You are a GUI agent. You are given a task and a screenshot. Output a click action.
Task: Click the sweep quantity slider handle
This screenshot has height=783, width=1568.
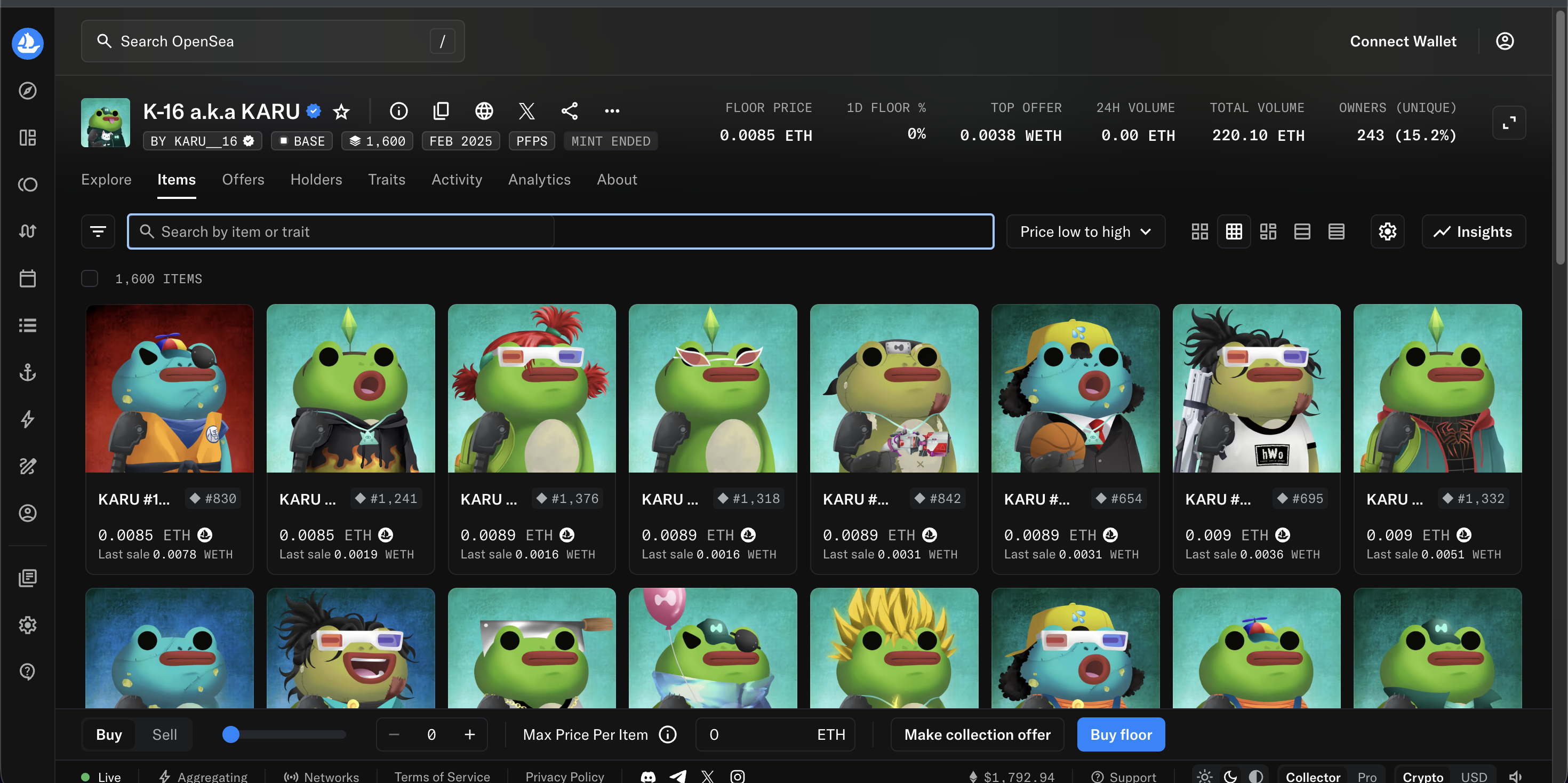click(231, 734)
